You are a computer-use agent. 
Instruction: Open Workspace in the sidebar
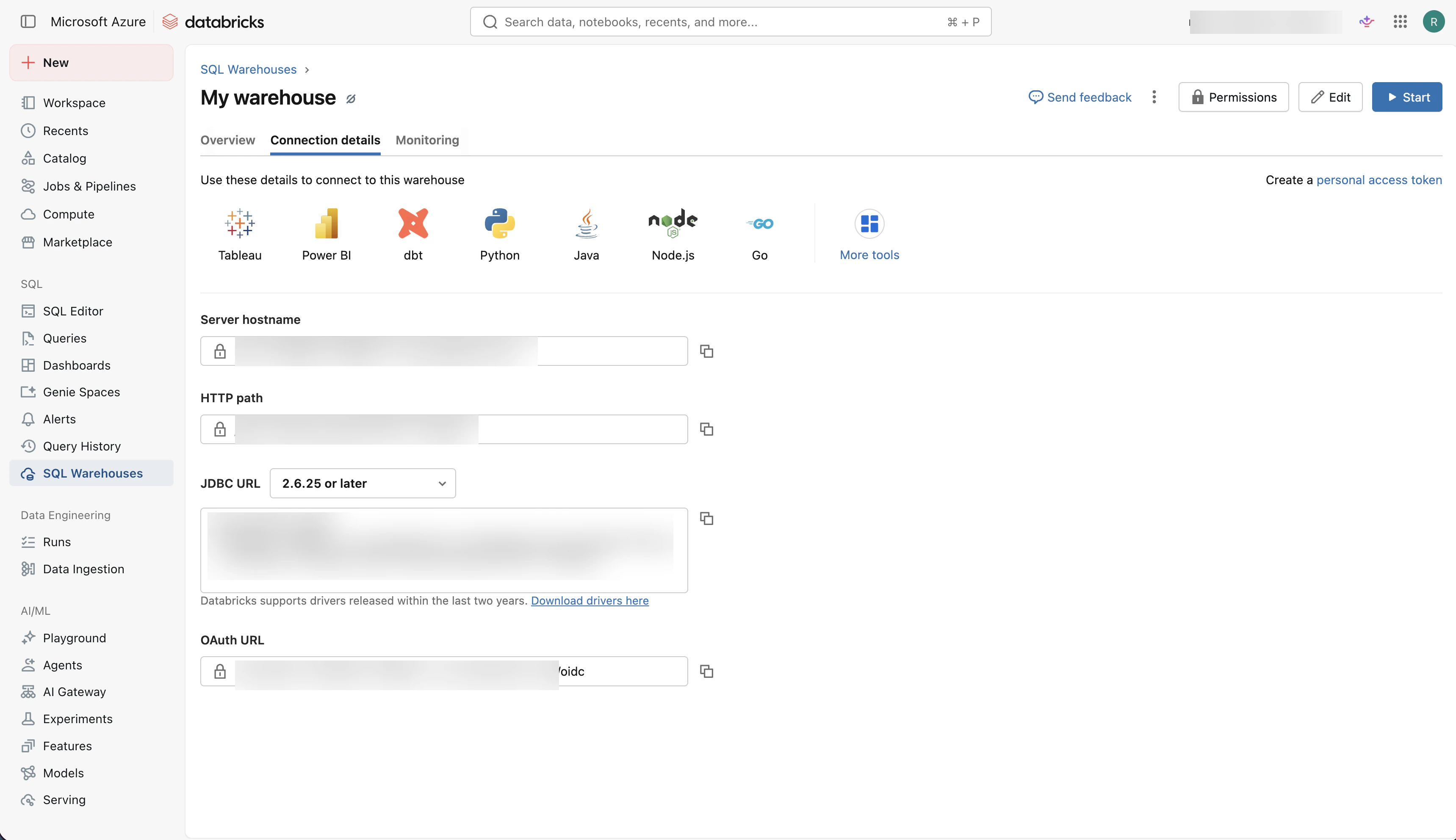pos(91,103)
